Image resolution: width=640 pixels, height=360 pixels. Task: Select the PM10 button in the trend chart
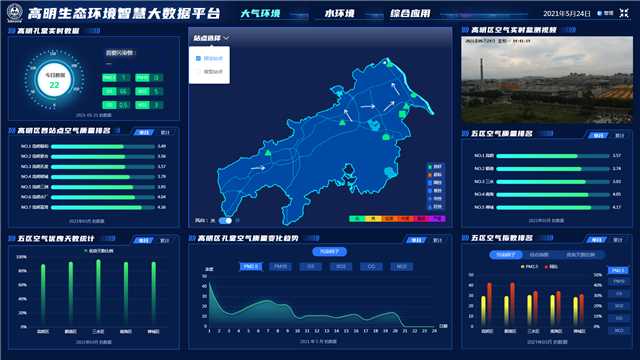280,267
